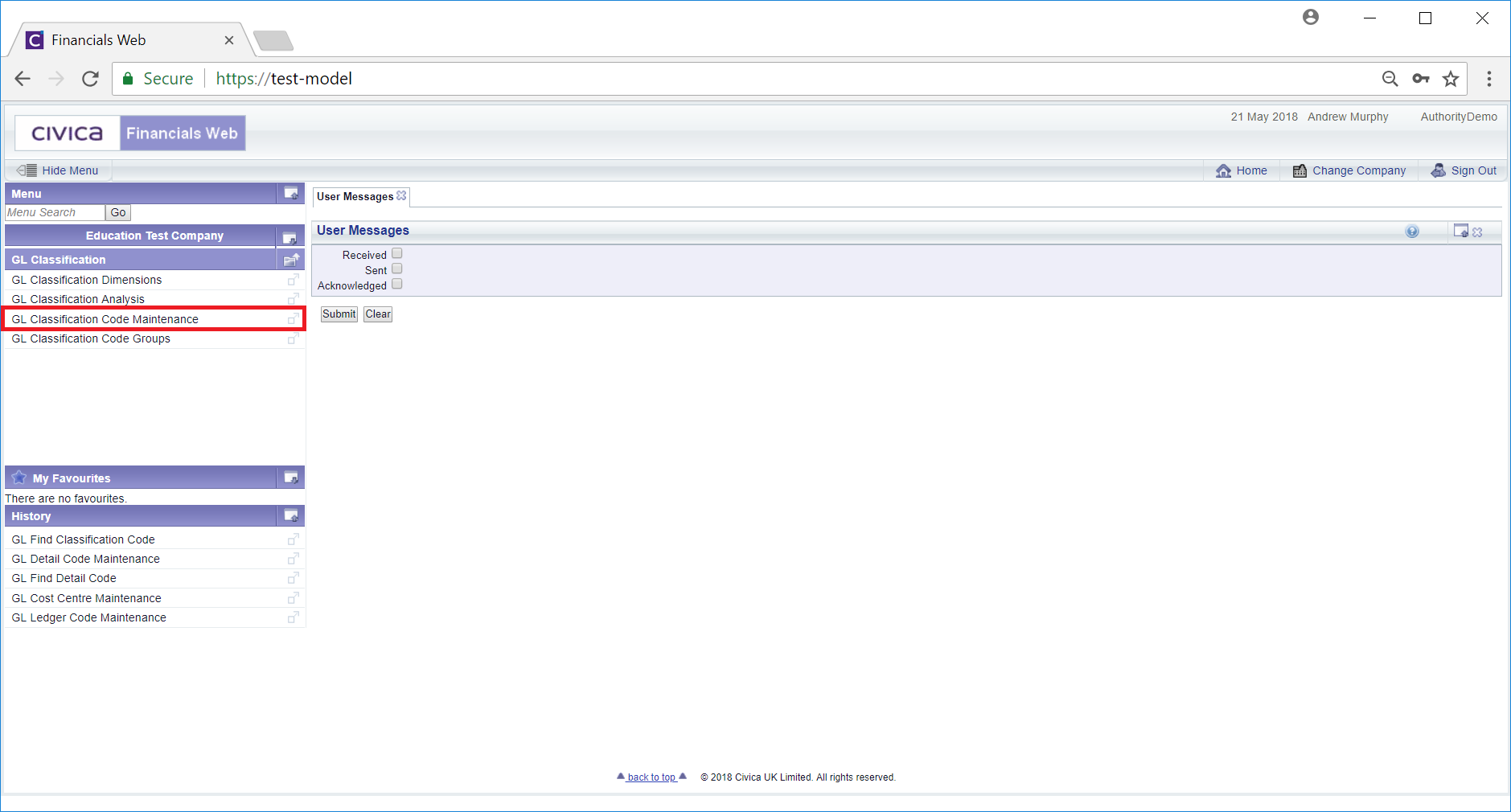Tick the Received checkbox

pos(397,254)
